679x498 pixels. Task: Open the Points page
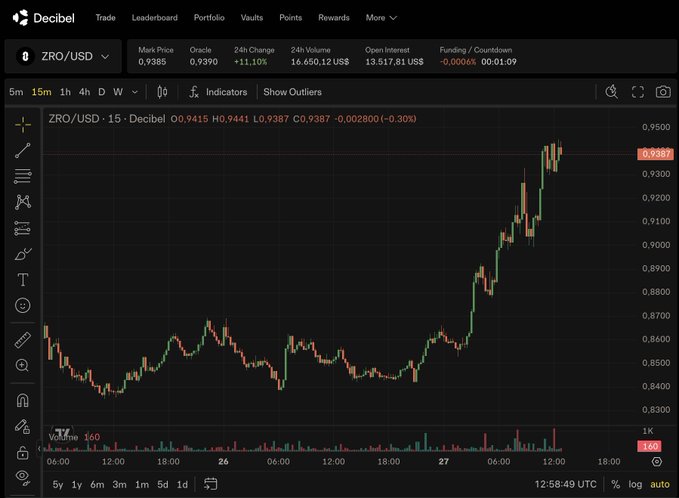point(290,18)
